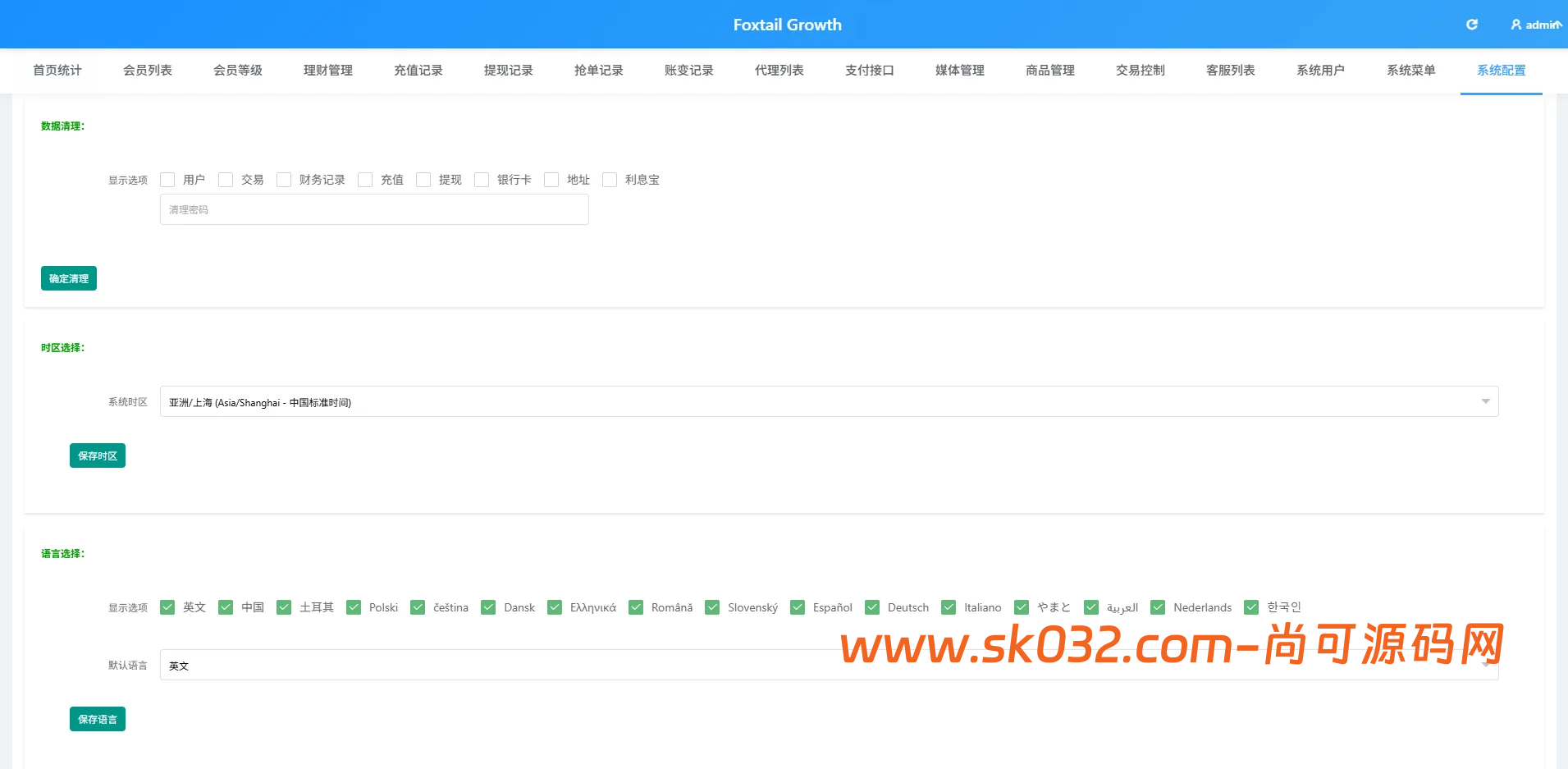1568x769 pixels.
Task: Toggle the Español language checkbox
Action: coord(798,607)
